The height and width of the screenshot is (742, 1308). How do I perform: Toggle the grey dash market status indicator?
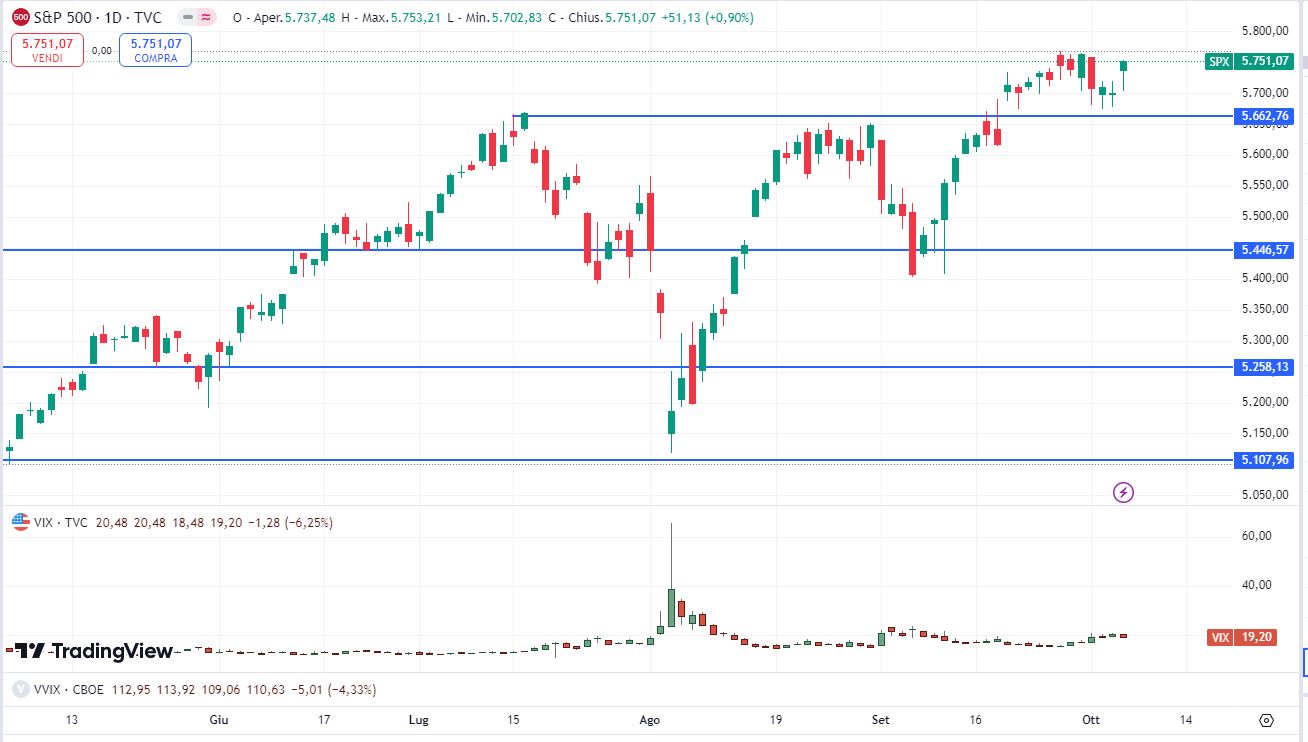pyautogui.click(x=188, y=17)
